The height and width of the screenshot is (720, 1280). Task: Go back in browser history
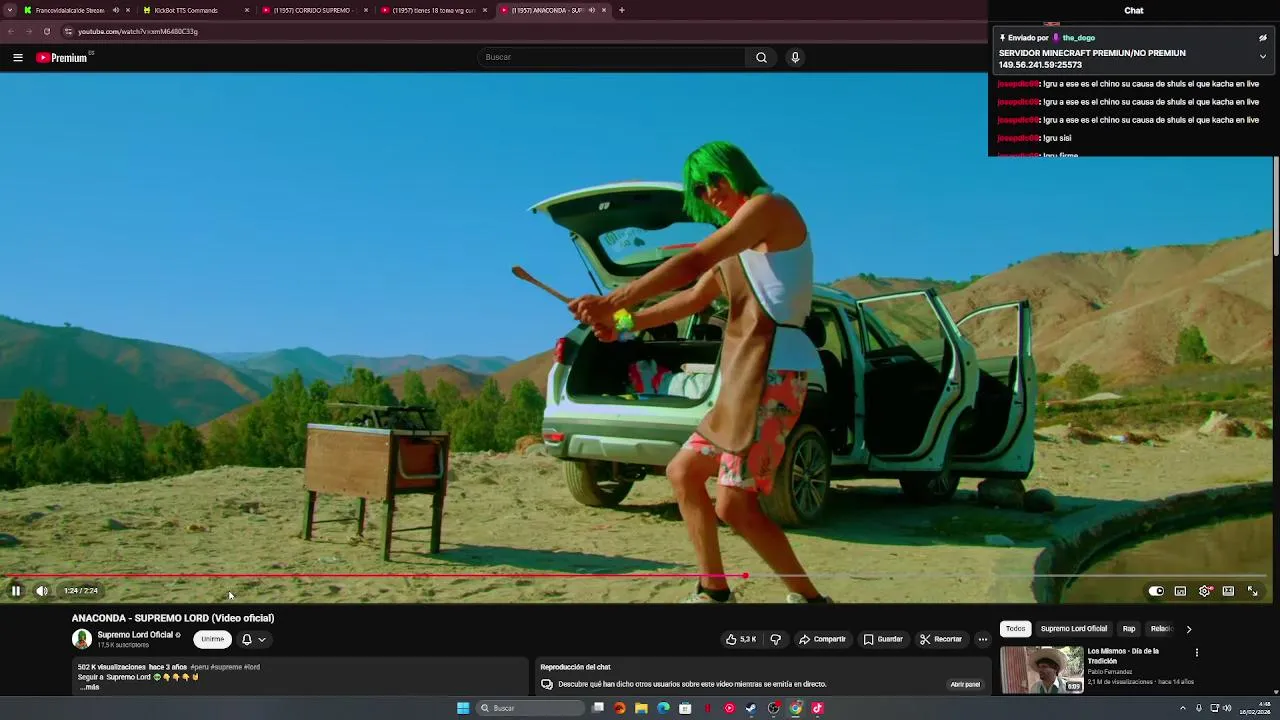pyautogui.click(x=11, y=31)
